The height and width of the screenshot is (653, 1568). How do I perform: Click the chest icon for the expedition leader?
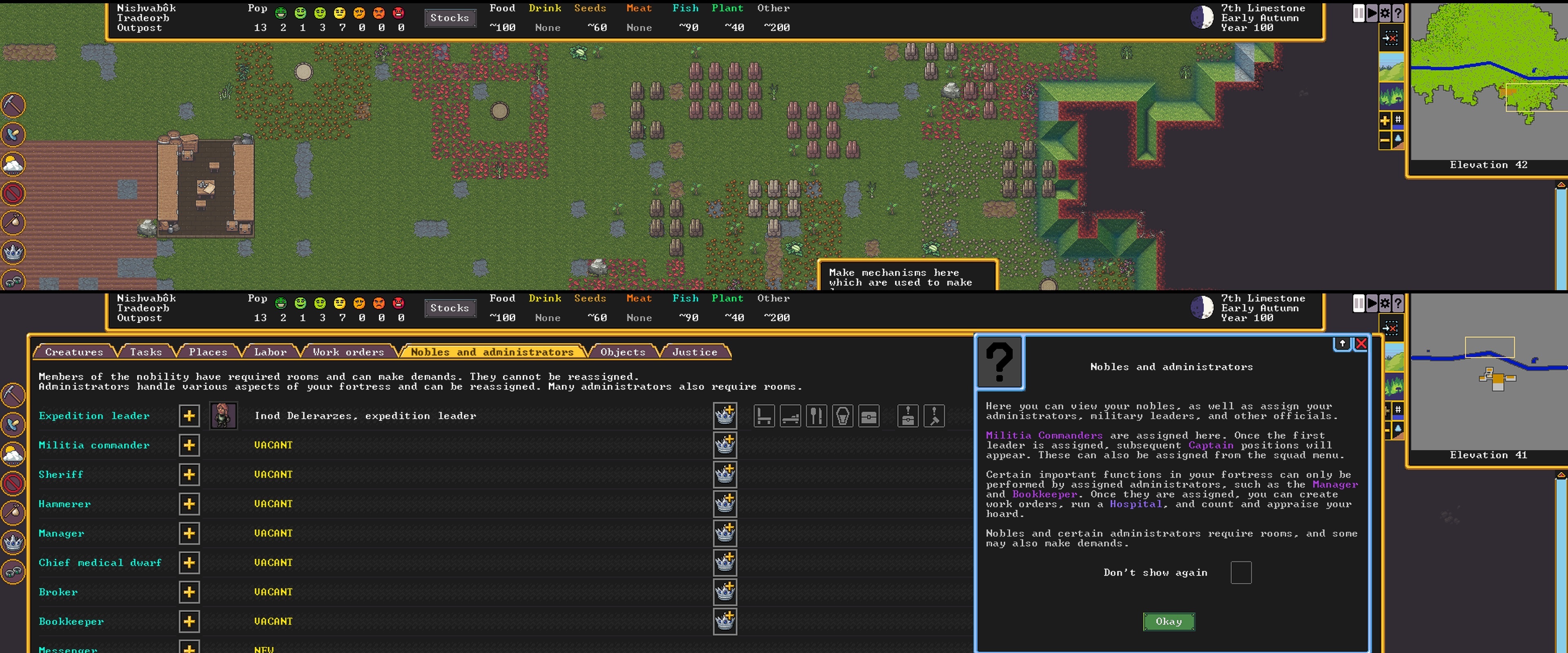point(869,416)
